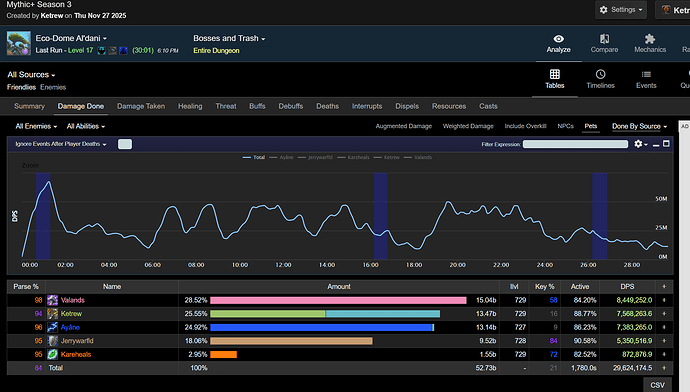Toggle NPCs option

click(565, 126)
